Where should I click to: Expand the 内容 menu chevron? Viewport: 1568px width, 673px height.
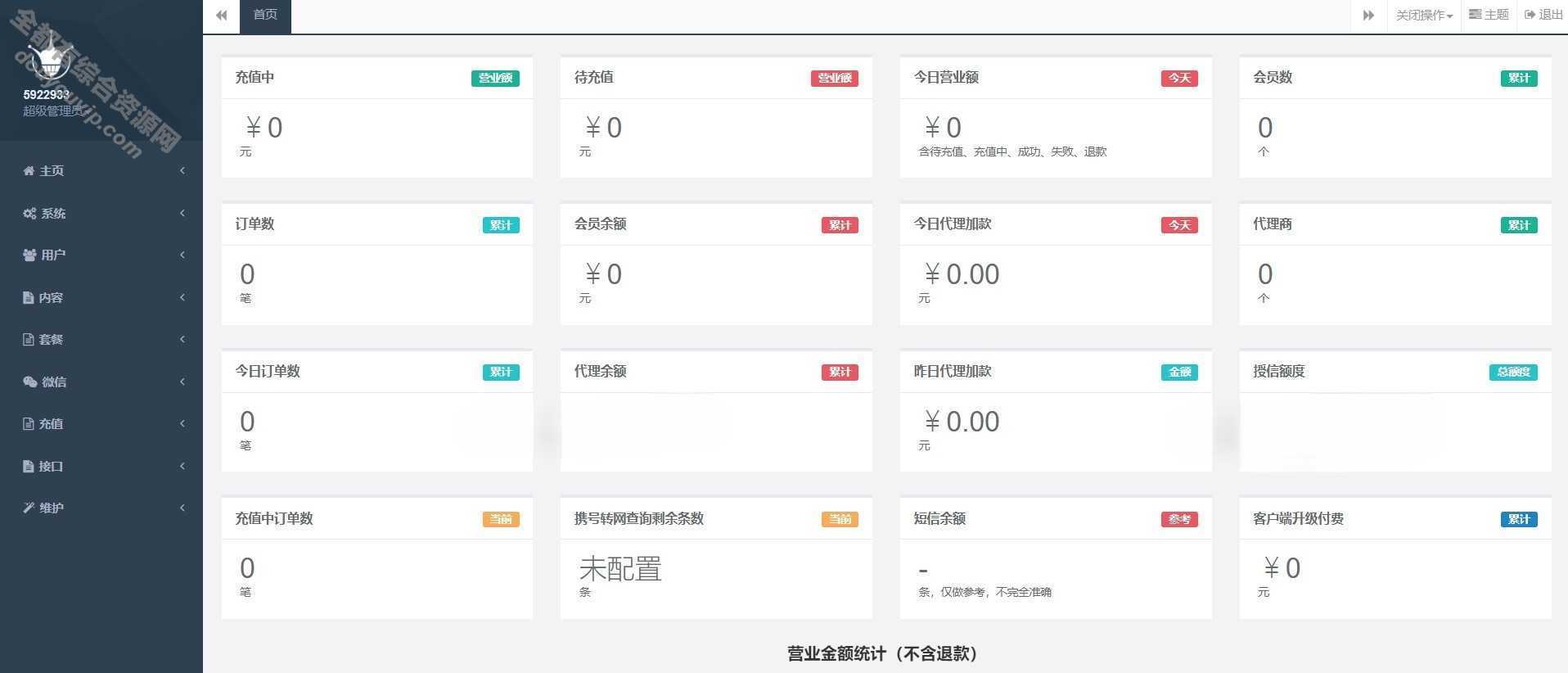click(182, 297)
